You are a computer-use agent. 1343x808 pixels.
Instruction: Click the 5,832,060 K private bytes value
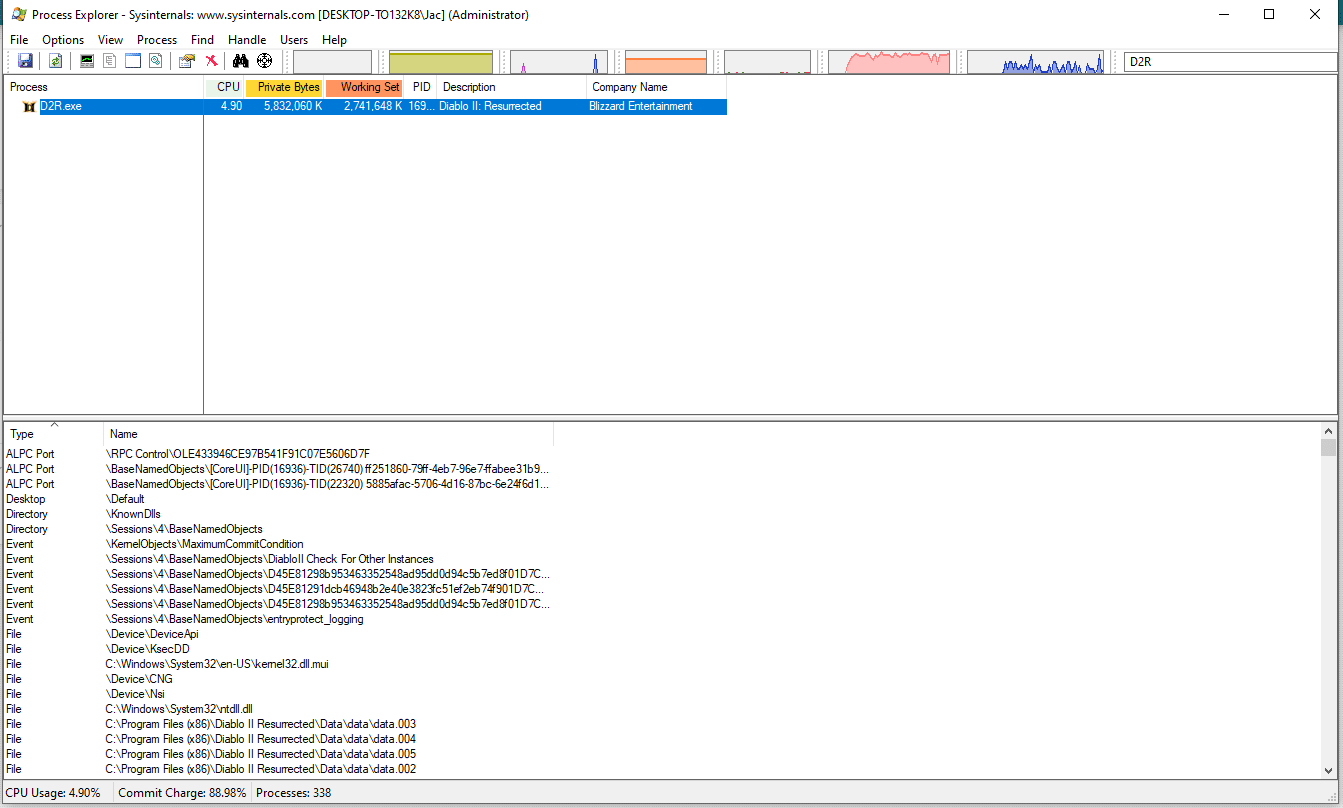293,106
